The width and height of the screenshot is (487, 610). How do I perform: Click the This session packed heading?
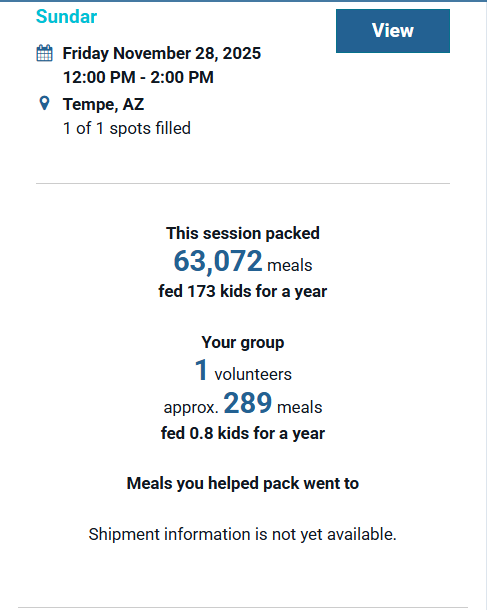243,233
